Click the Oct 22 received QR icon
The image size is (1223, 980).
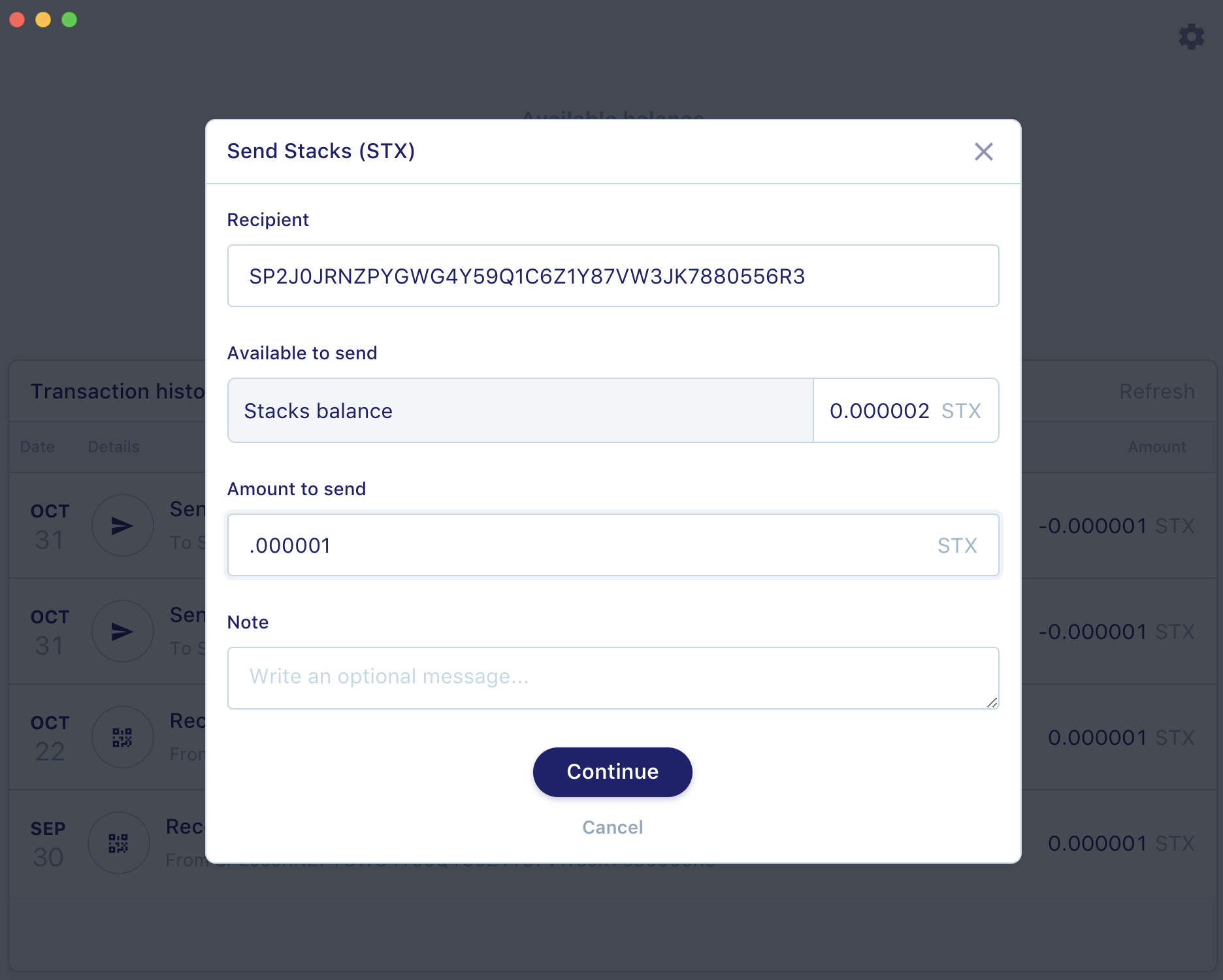122,737
